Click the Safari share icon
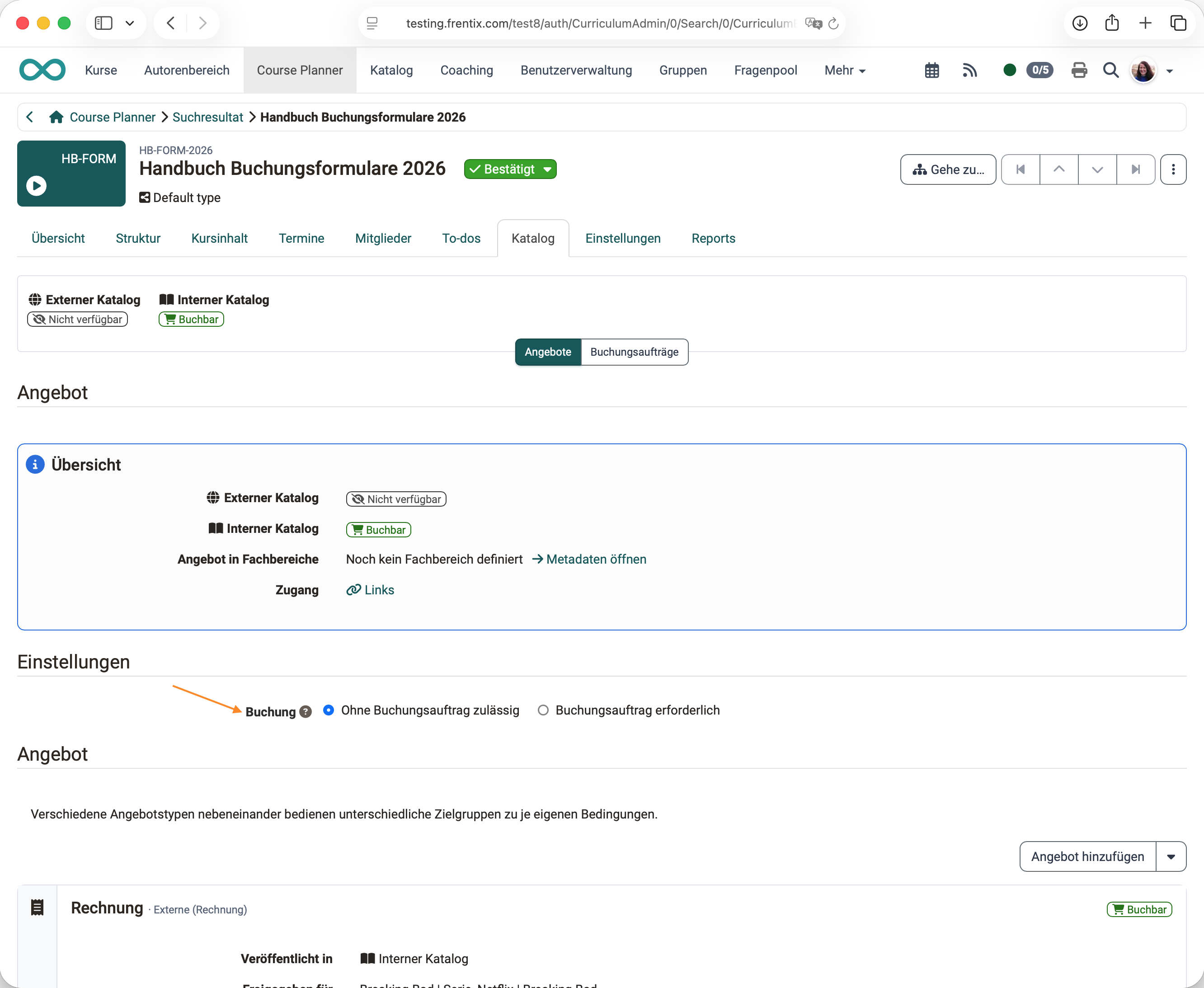 pos(1112,24)
